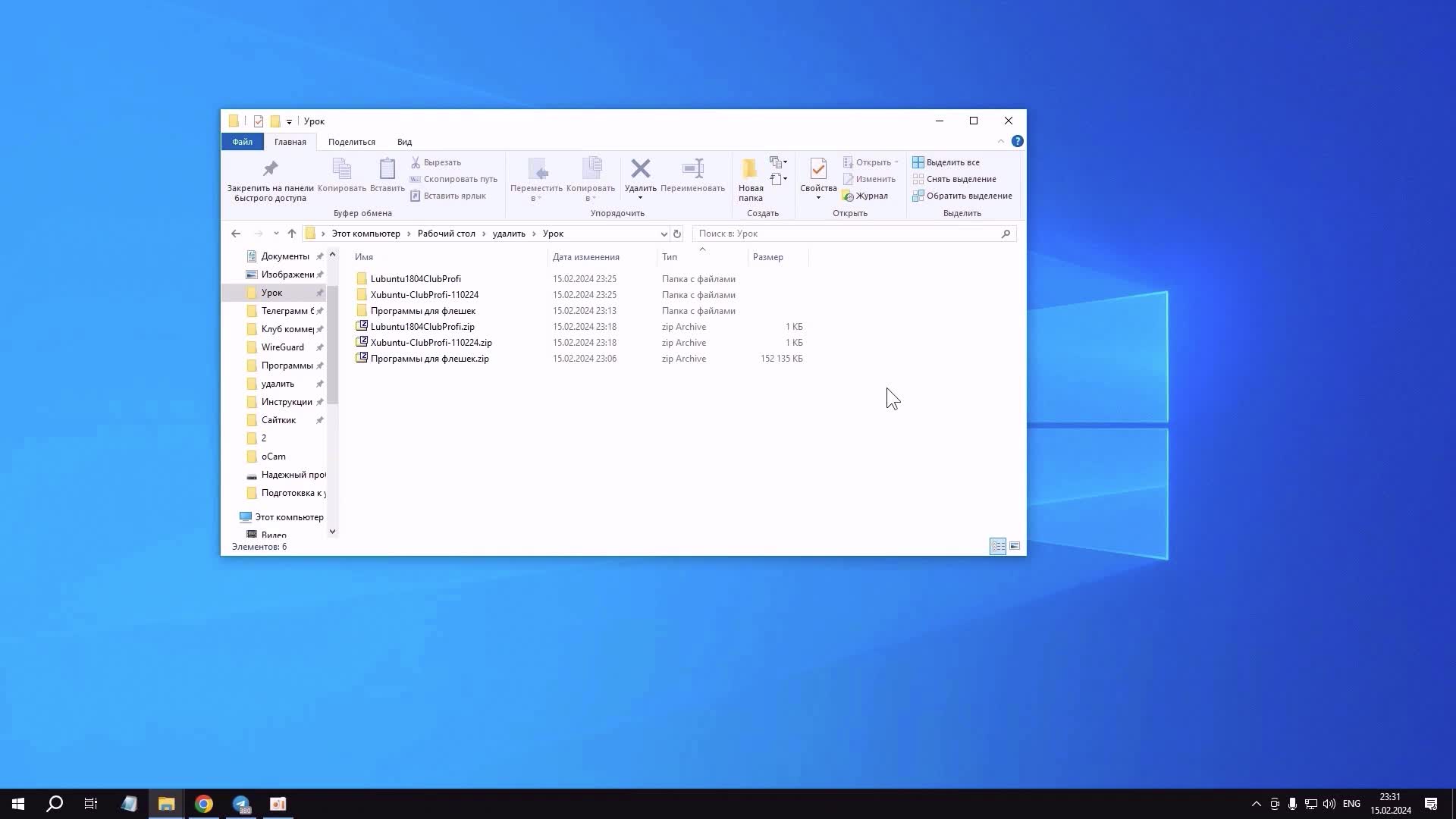Open the Quick Access Toolbar customize dropdown

coord(289,121)
